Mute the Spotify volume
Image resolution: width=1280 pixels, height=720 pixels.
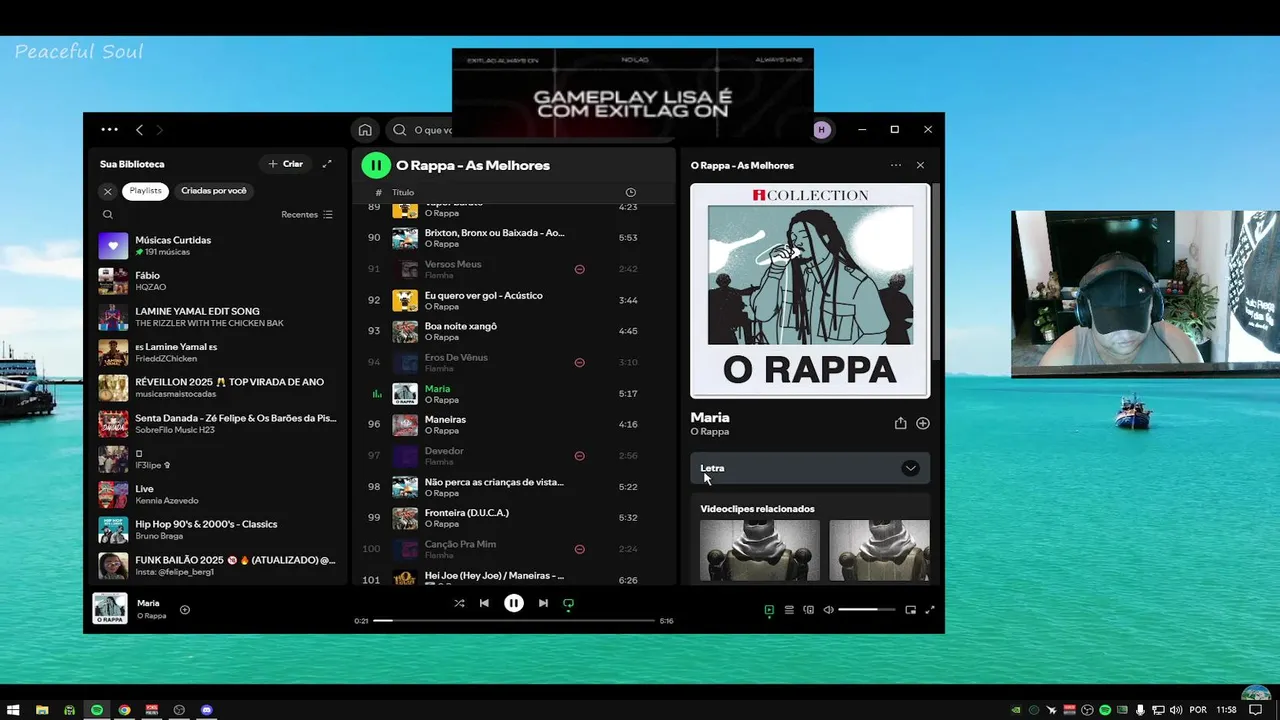828,610
